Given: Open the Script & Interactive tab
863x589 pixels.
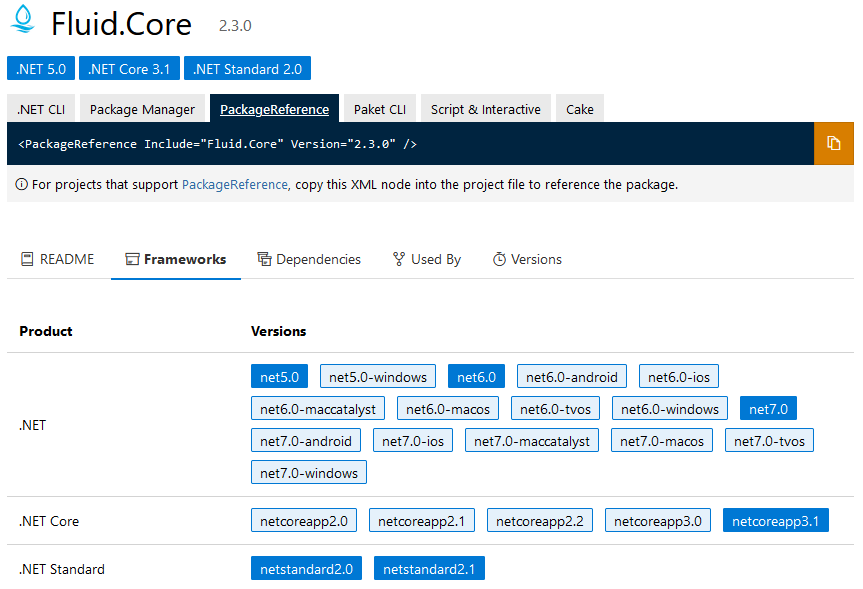Looking at the screenshot, I should pyautogui.click(x=485, y=109).
